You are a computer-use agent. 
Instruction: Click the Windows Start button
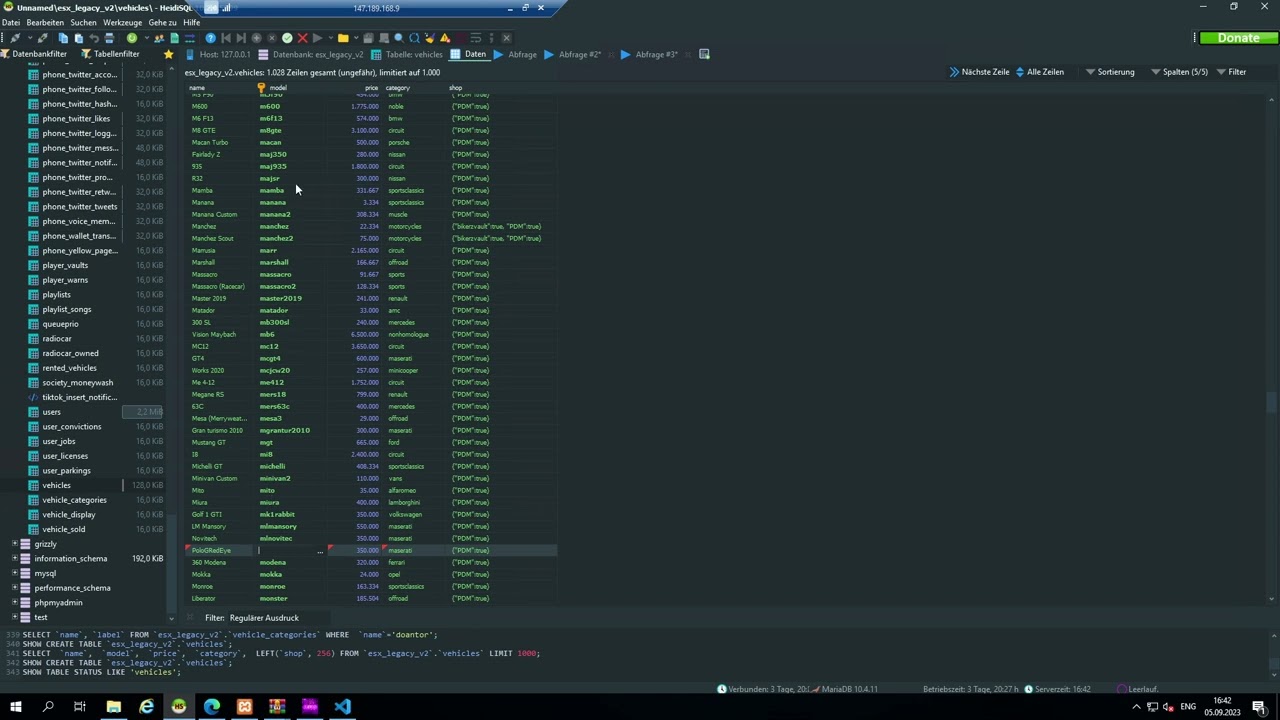click(16, 706)
